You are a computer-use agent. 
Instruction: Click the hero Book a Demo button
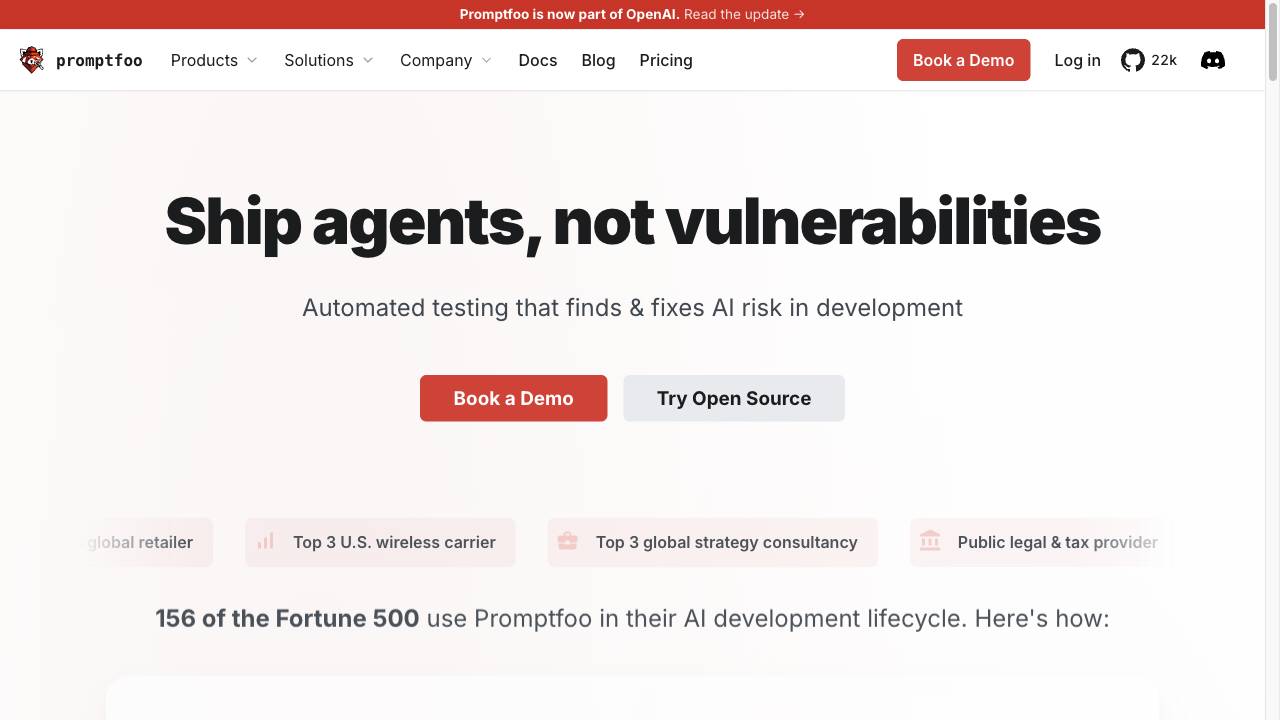point(513,398)
